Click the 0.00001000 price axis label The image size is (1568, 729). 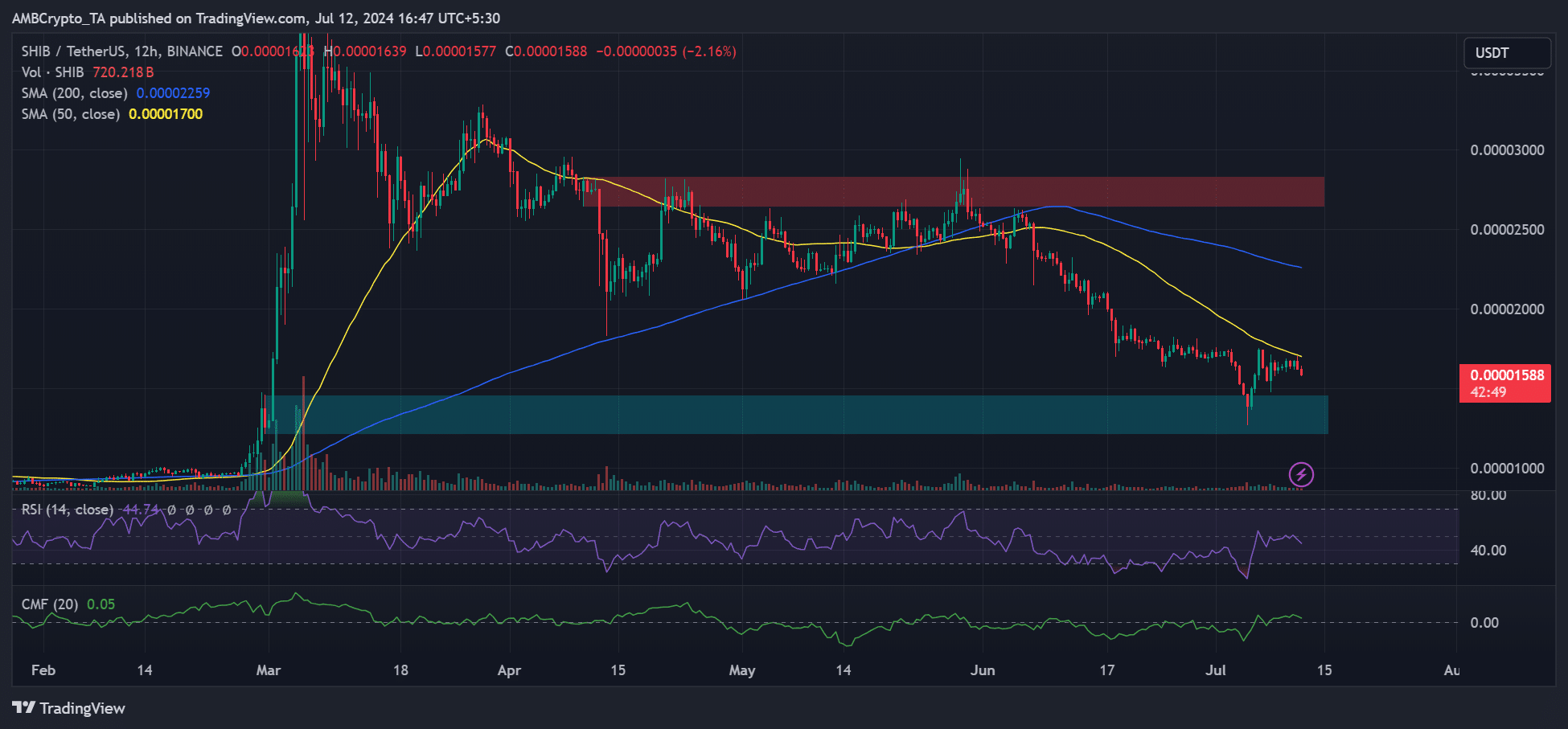1507,469
